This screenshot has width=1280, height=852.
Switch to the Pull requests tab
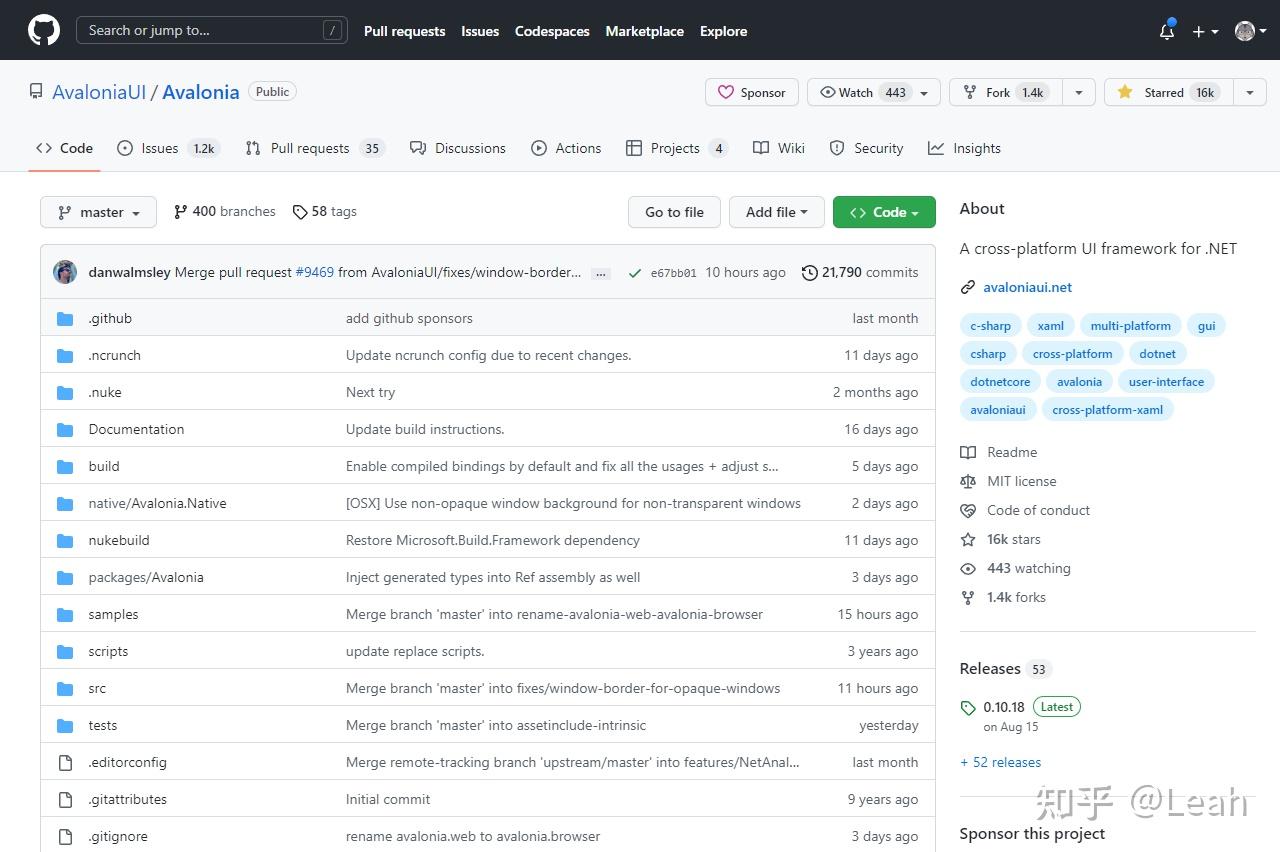pyautogui.click(x=315, y=148)
